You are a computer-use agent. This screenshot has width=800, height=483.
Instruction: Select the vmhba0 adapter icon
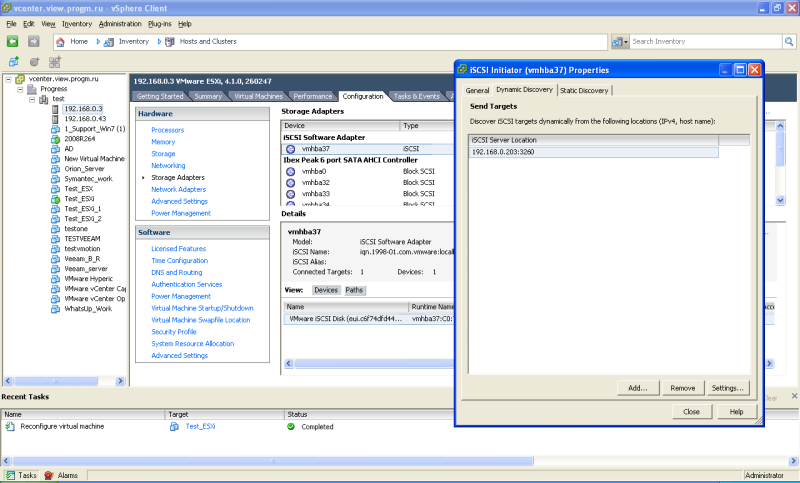click(290, 171)
